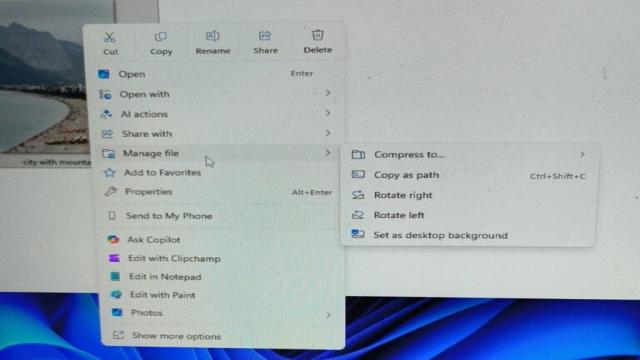
Task: Click the 'city with mounta' file name
Action: pos(57,162)
